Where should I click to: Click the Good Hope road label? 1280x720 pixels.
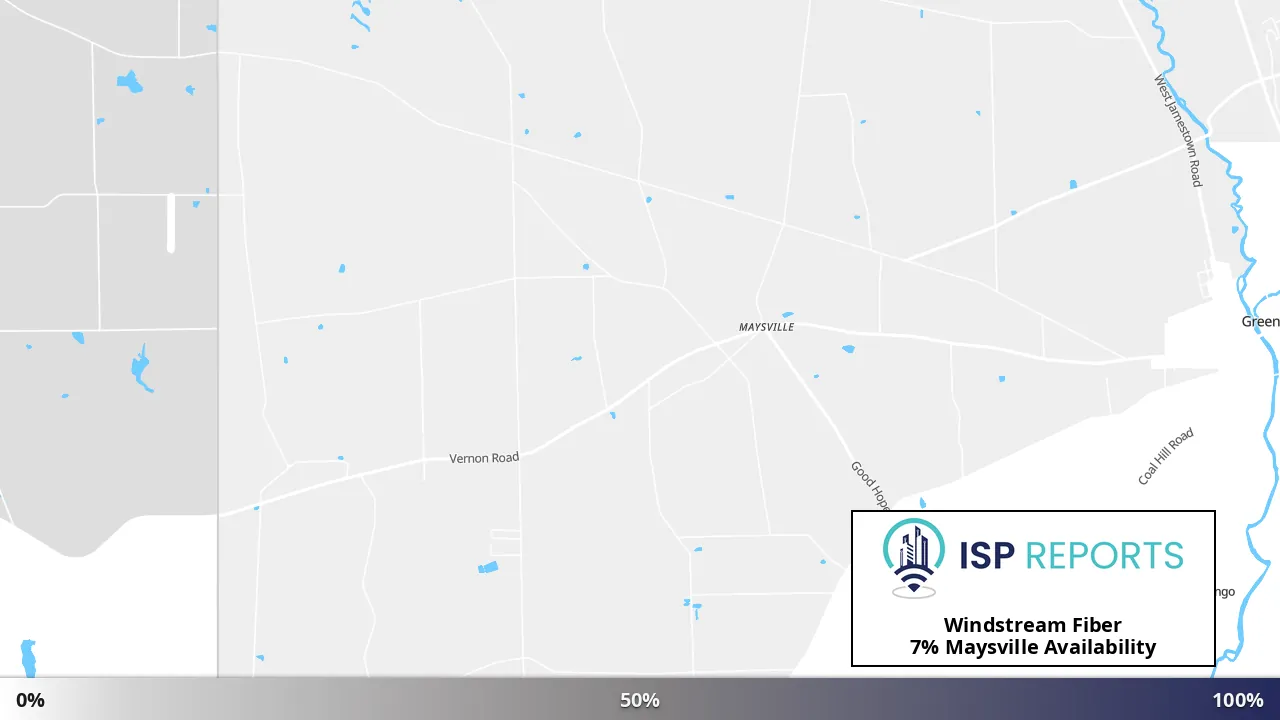coord(870,485)
